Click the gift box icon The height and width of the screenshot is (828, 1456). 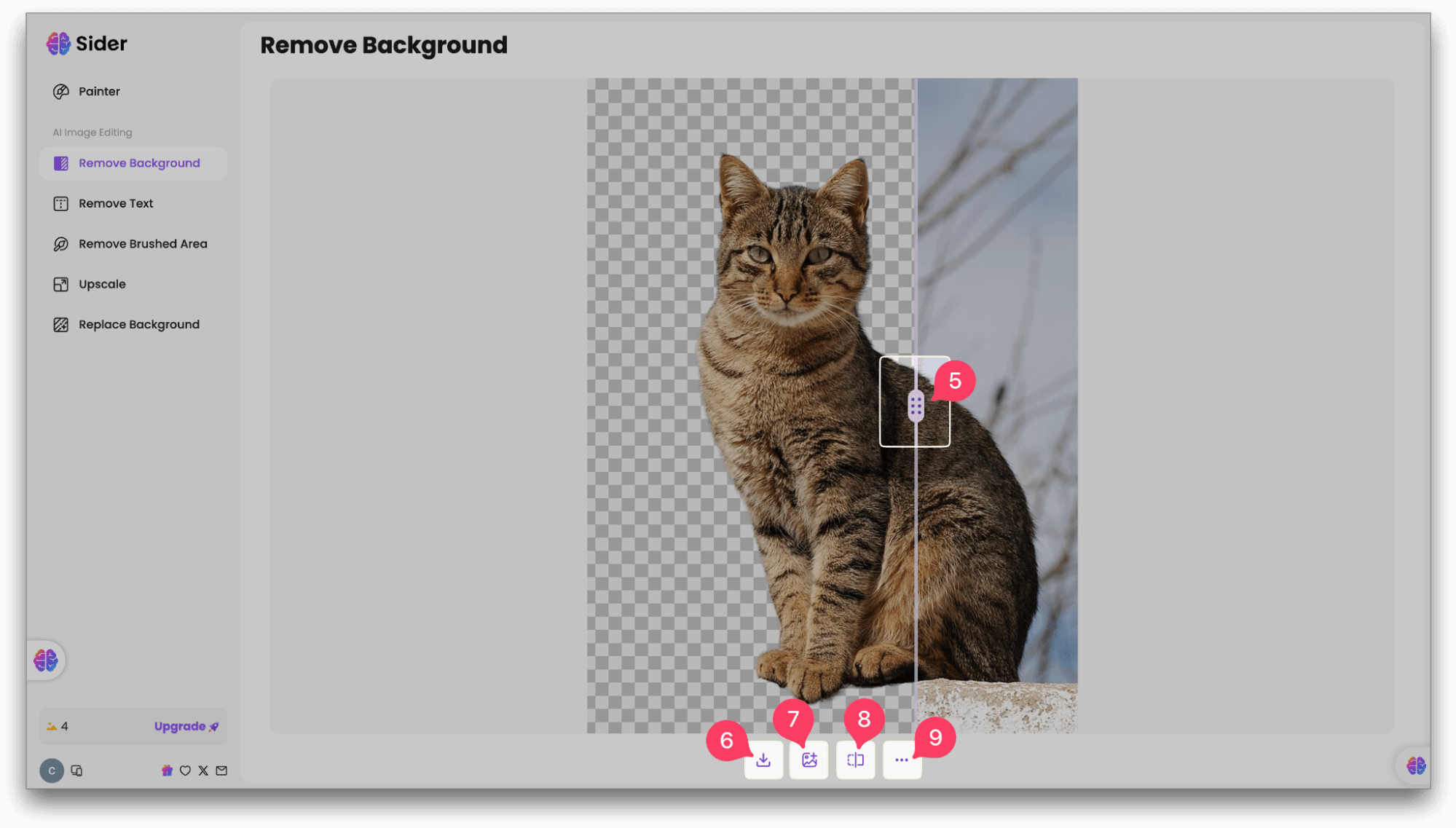click(x=167, y=770)
